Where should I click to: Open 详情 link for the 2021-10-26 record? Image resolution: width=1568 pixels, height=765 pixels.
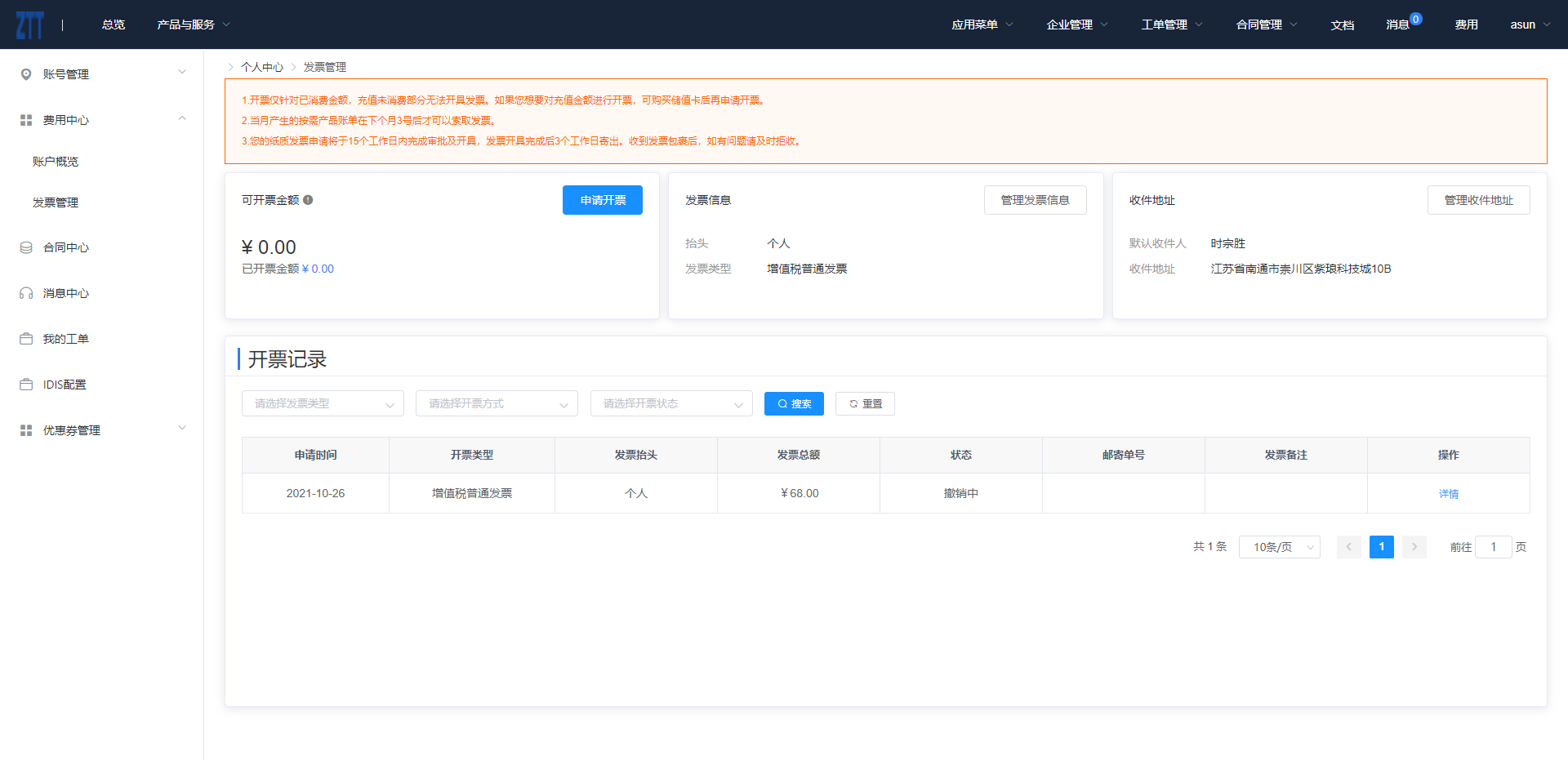click(x=1448, y=494)
